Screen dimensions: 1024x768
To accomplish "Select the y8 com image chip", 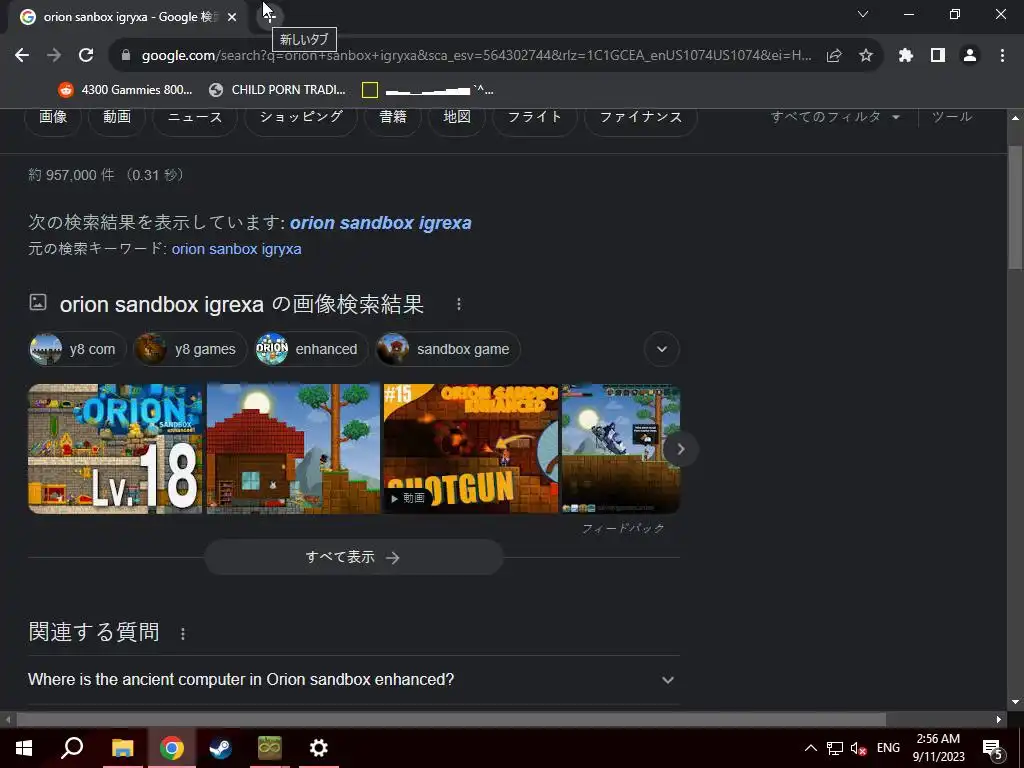I will click(x=77, y=349).
